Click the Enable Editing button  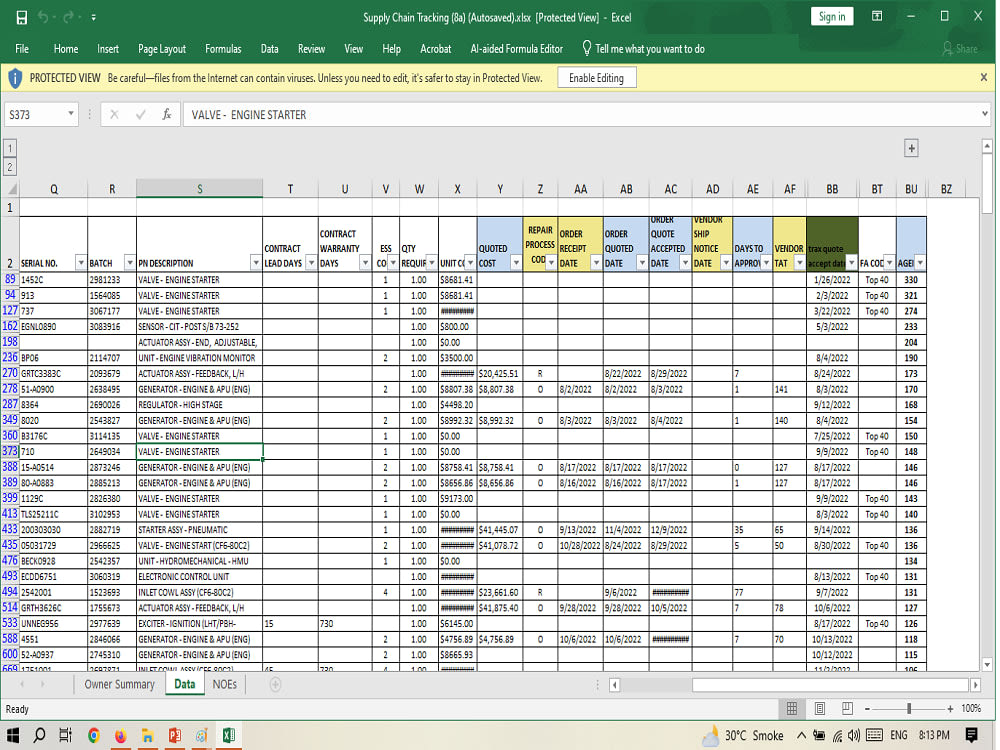click(x=596, y=77)
